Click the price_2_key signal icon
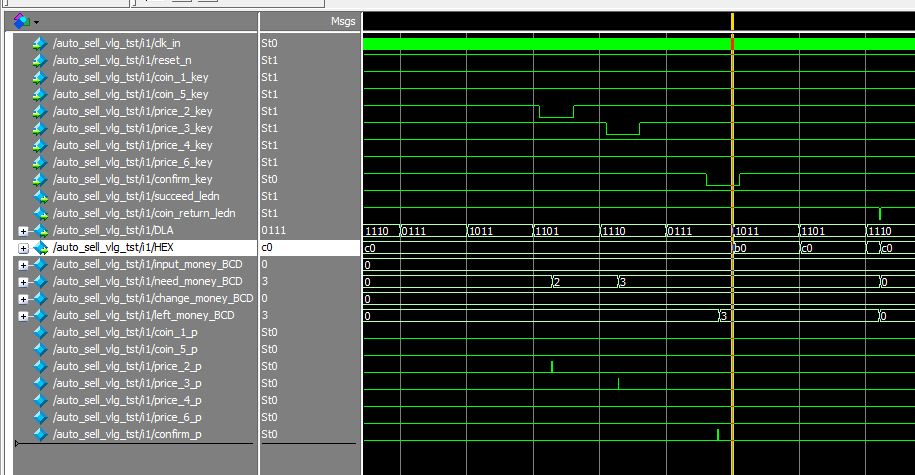The height and width of the screenshot is (475, 915). point(40,111)
